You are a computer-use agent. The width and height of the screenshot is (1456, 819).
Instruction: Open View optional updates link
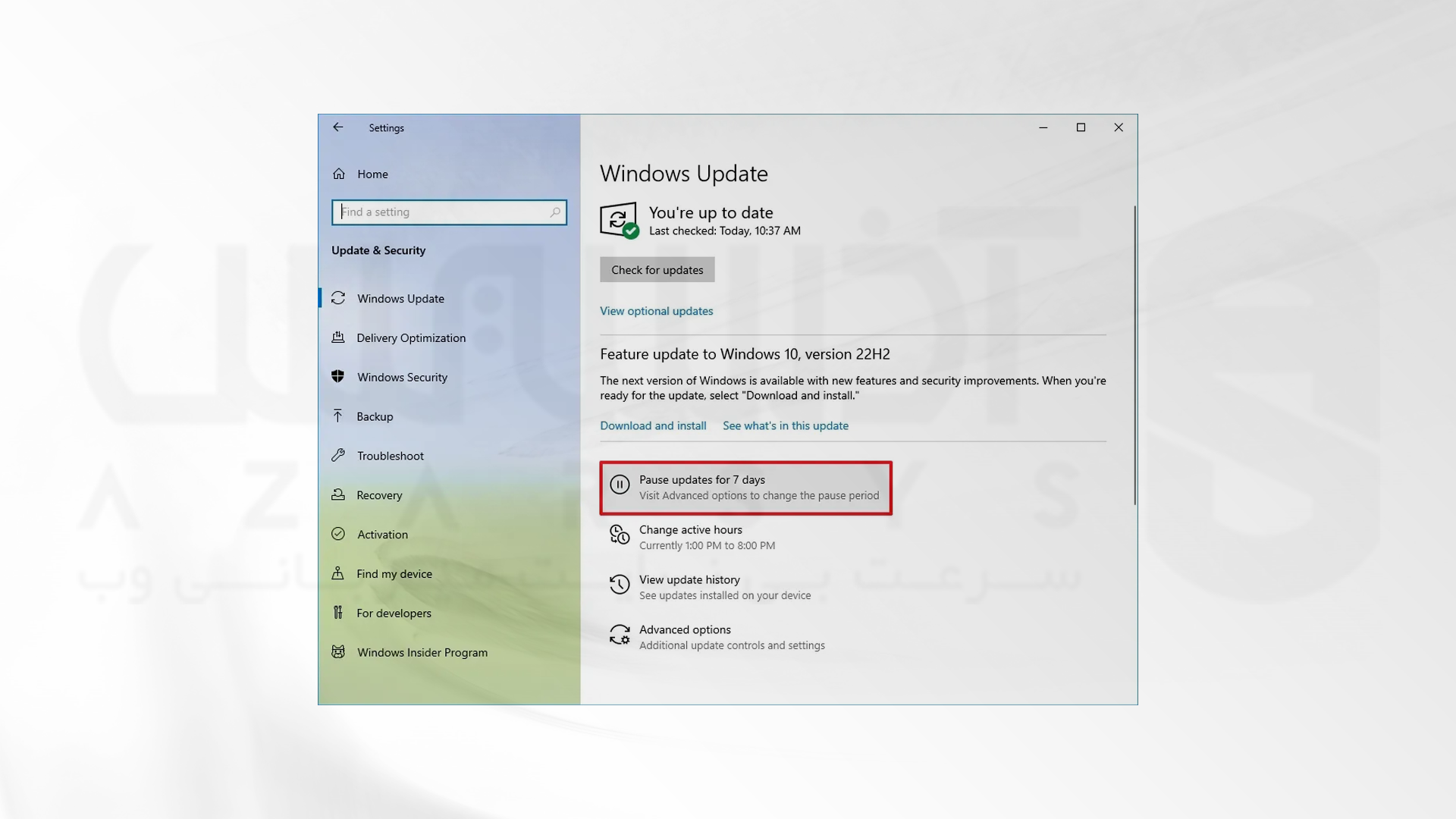(x=656, y=311)
